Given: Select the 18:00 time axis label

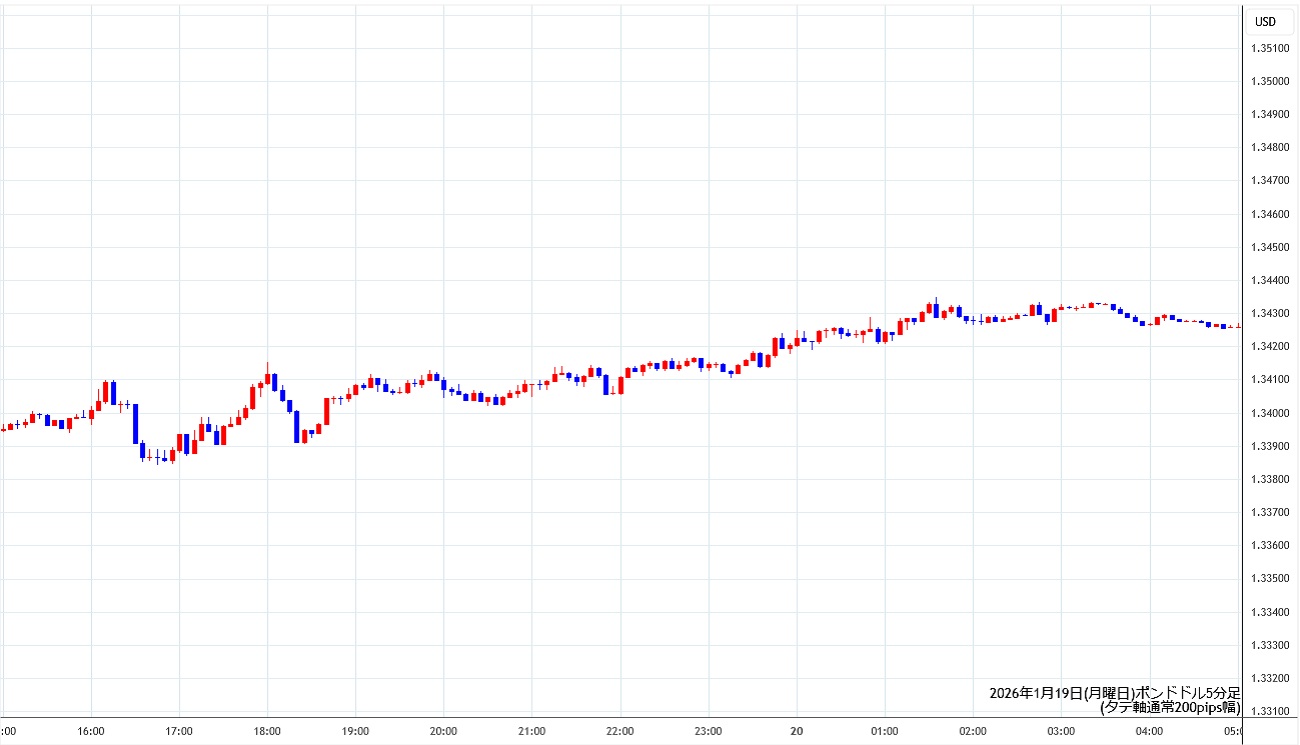Looking at the screenshot, I should point(267,731).
